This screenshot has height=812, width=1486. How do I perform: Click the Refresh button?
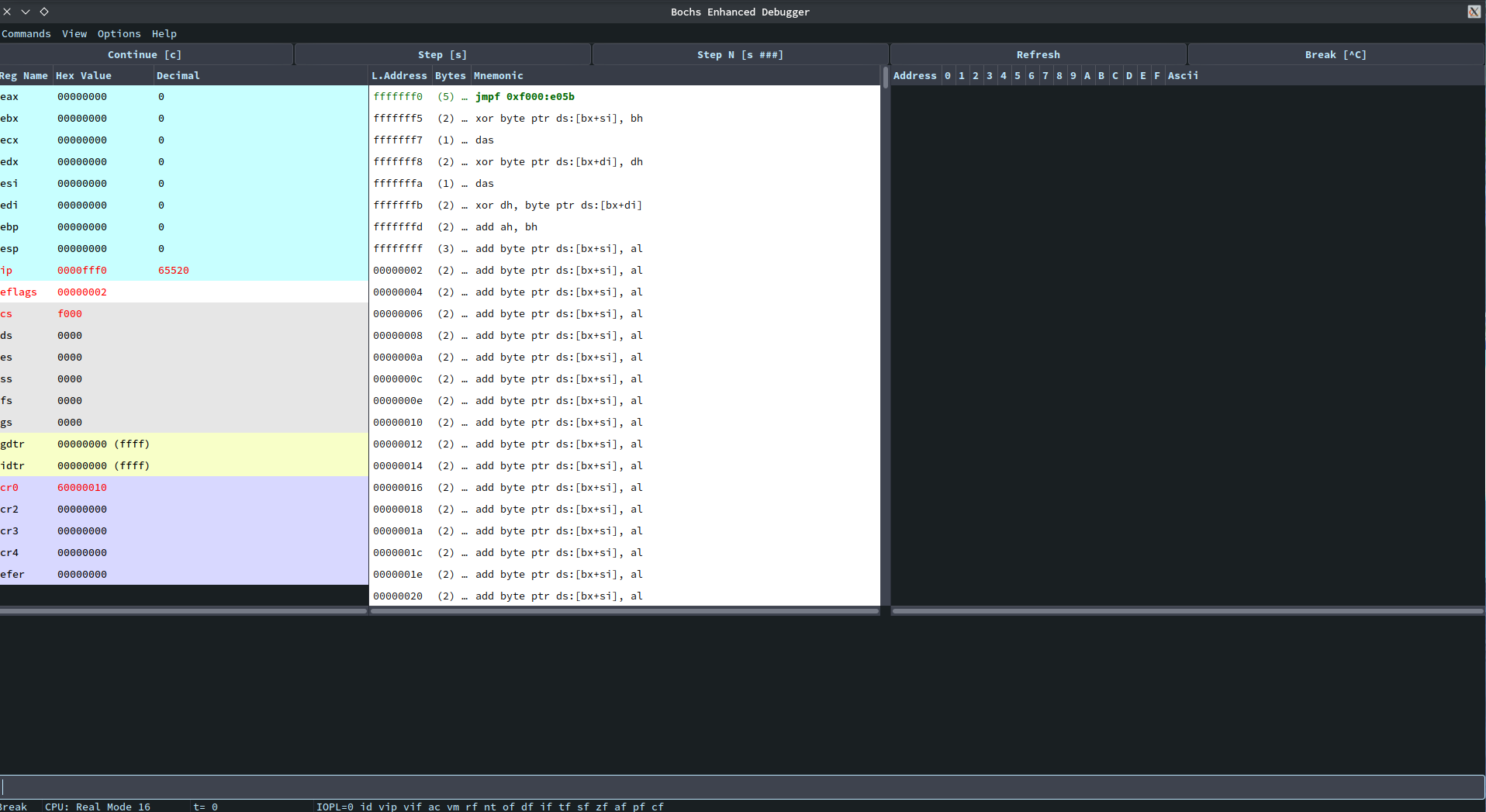click(1038, 54)
